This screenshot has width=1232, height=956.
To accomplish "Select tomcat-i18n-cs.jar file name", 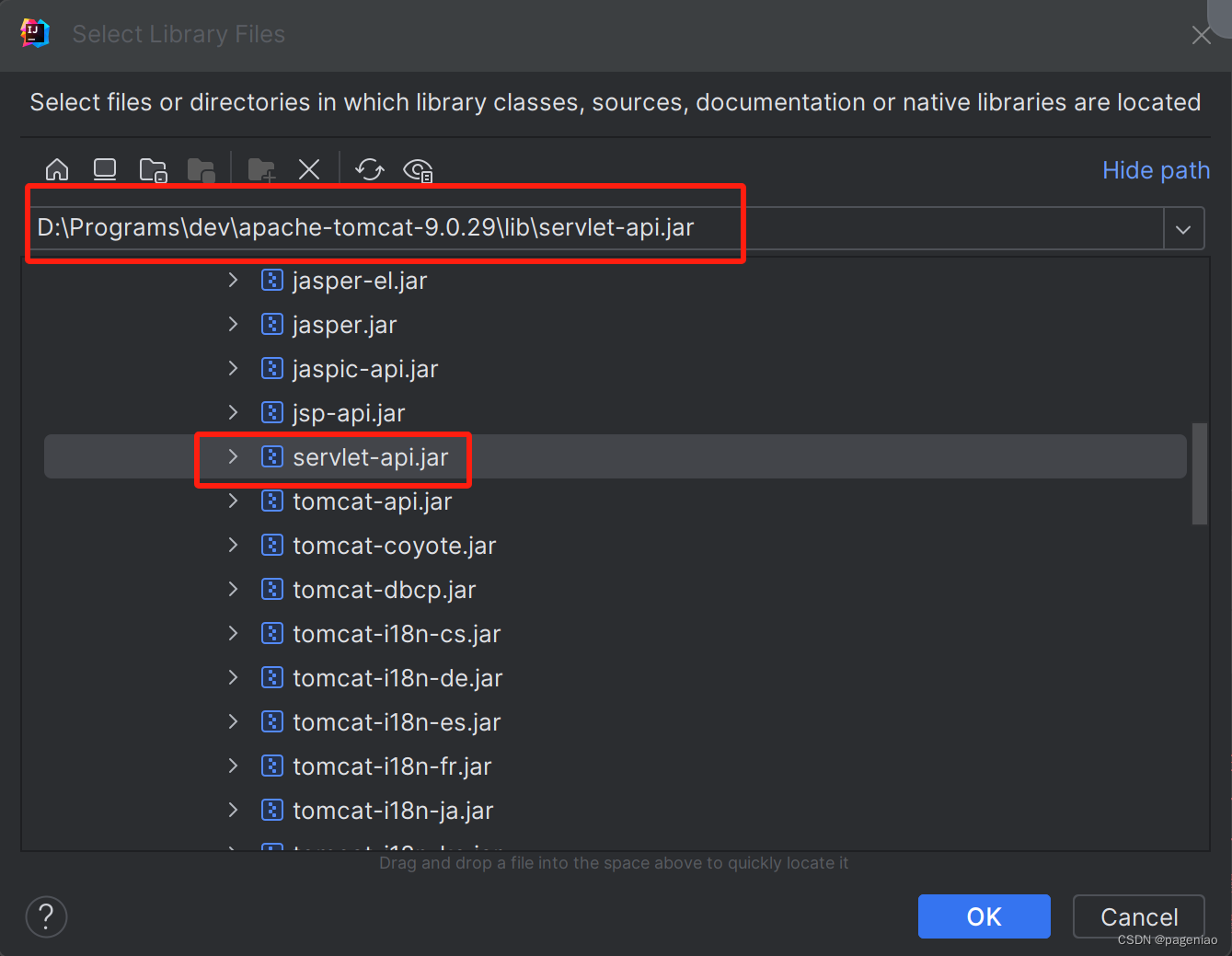I will click(x=397, y=634).
